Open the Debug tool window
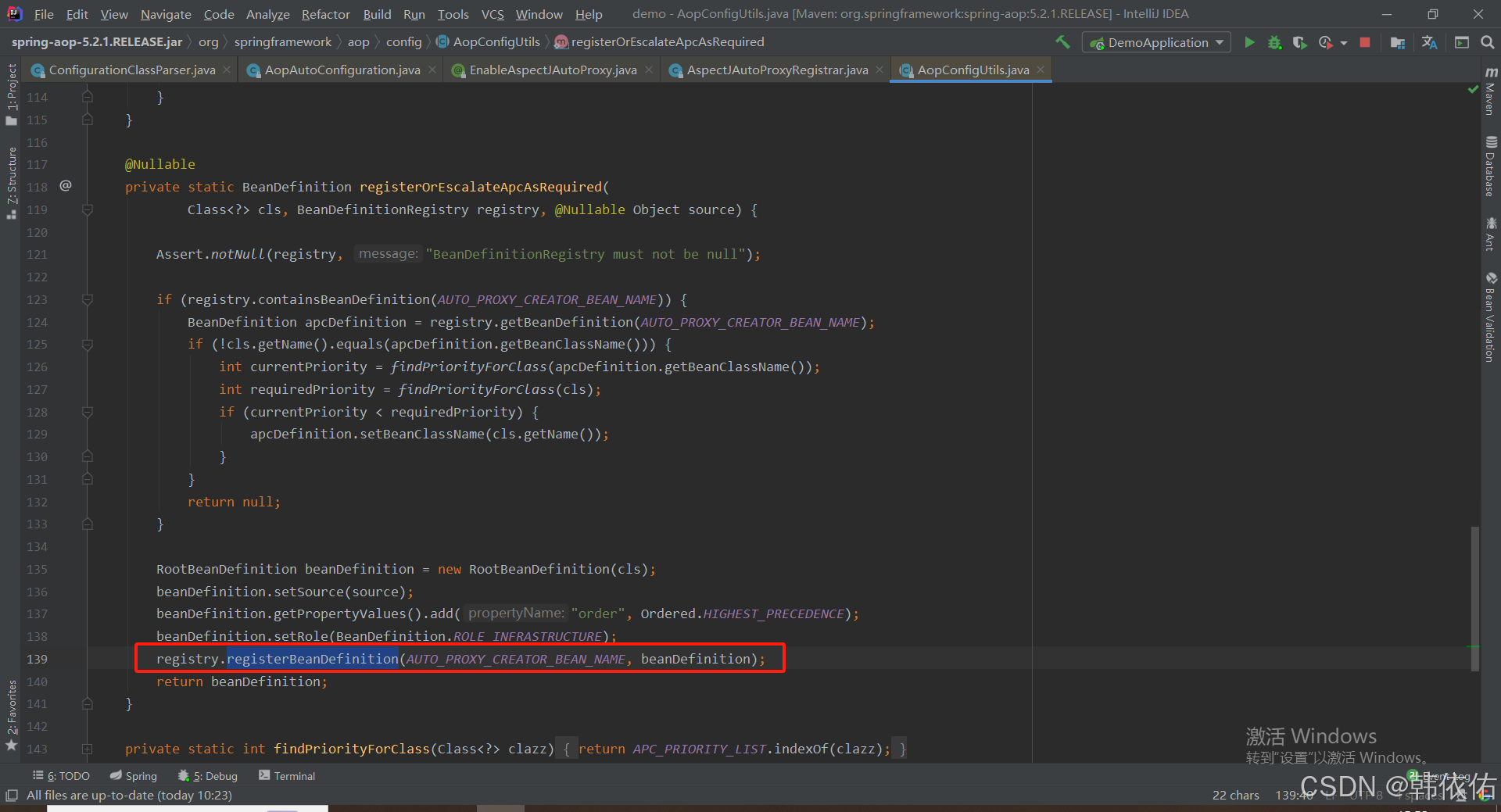The image size is (1501, 812). click(208, 775)
